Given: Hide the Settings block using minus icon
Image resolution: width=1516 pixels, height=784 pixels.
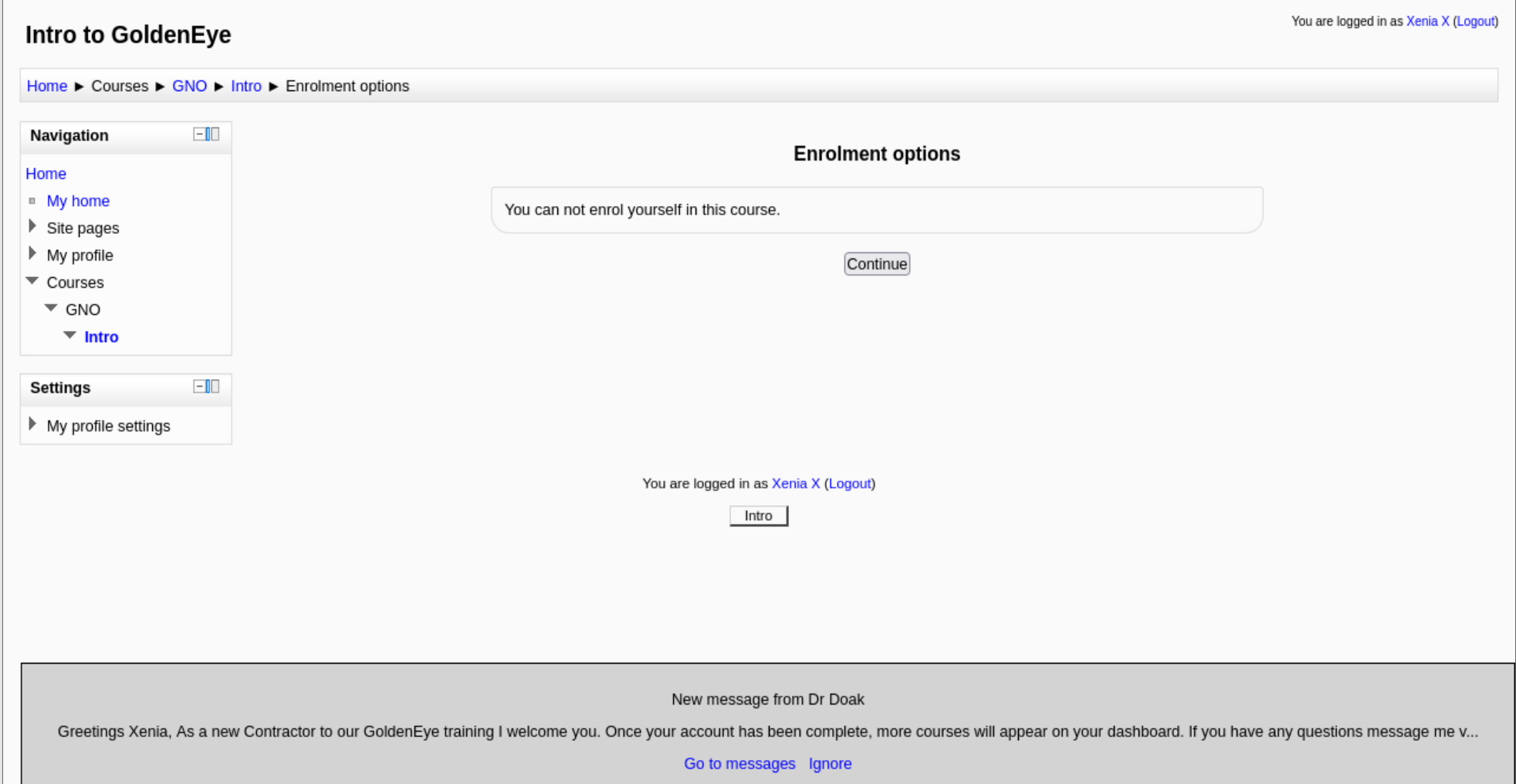Looking at the screenshot, I should [x=199, y=387].
